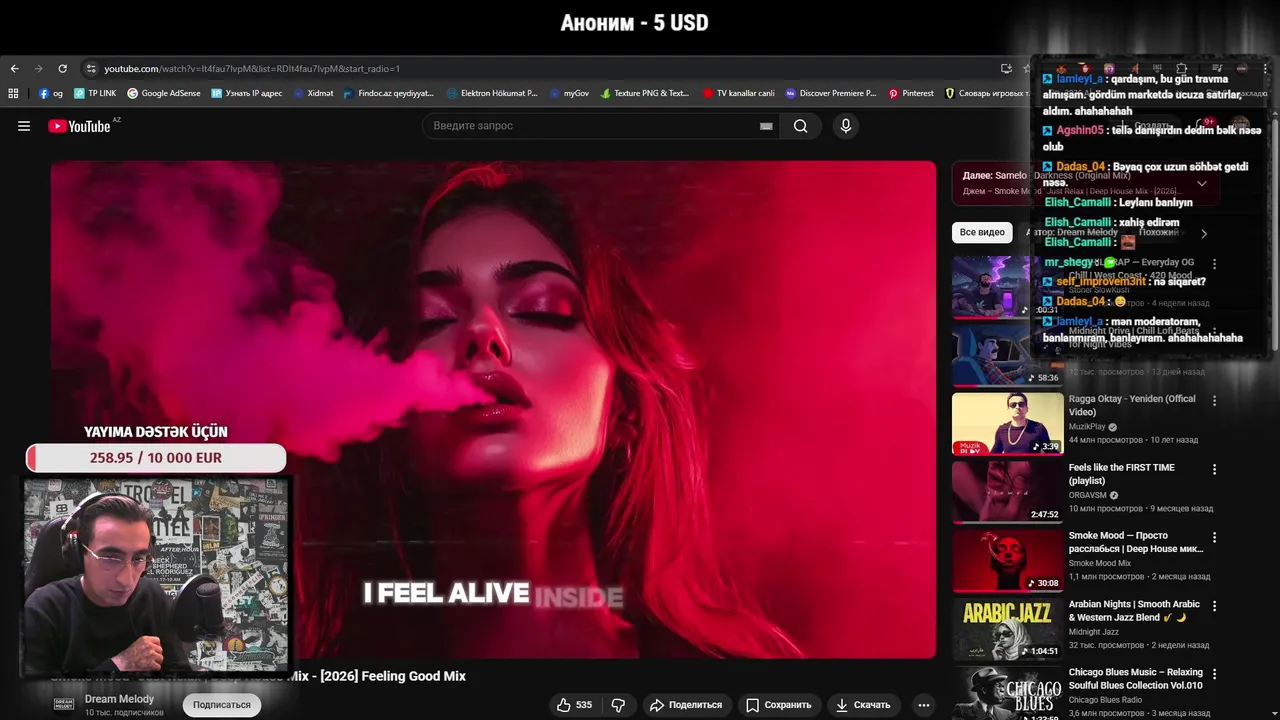The image size is (1280, 720).
Task: Like the video with thumbs up 535
Action: (575, 705)
